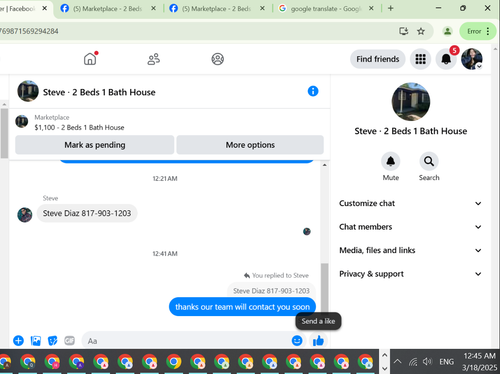The height and width of the screenshot is (374, 500).
Task: Open the network Wi-Fi tray icon
Action: coord(413,362)
